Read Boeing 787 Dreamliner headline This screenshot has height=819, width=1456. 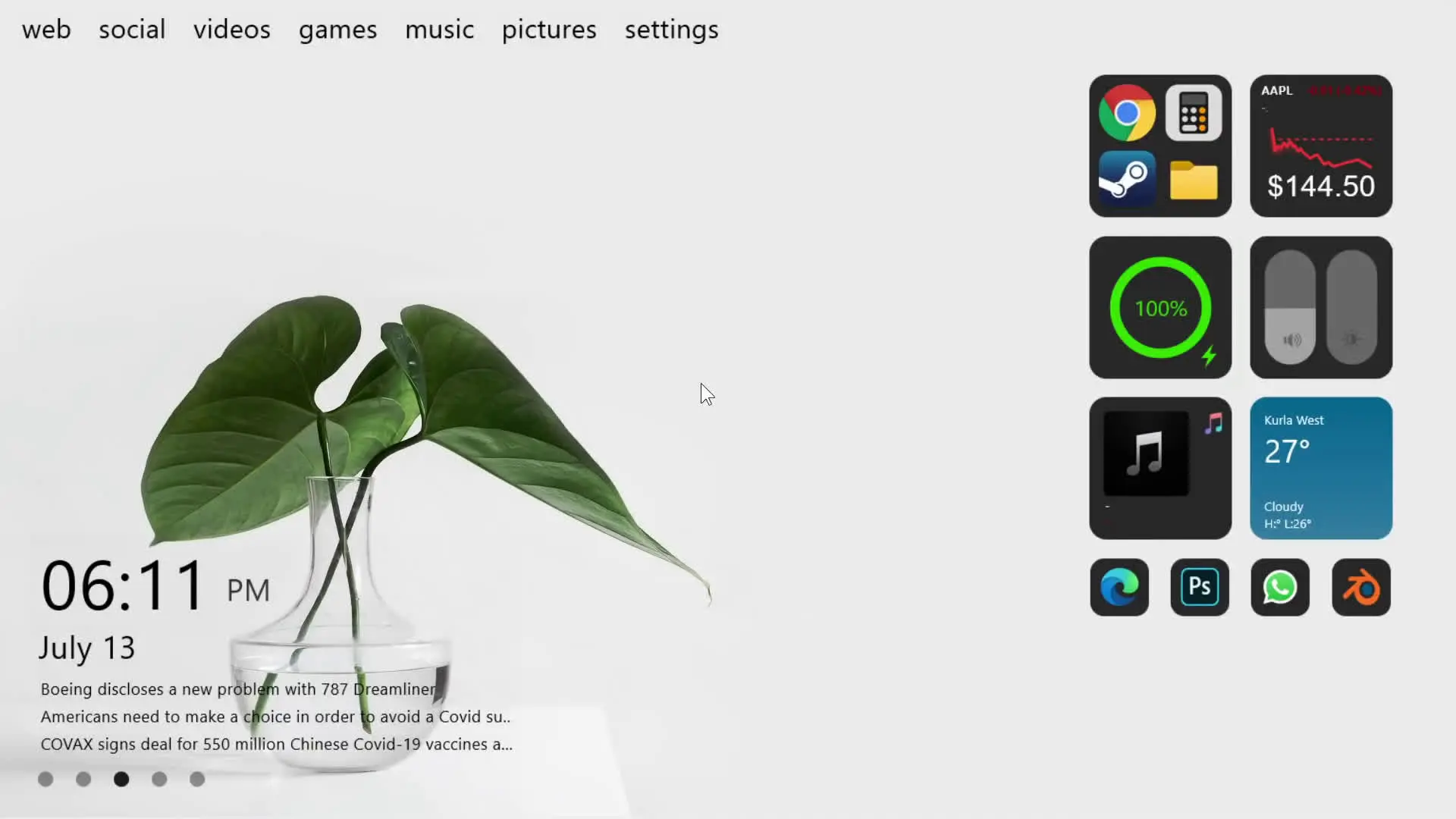[x=238, y=689]
